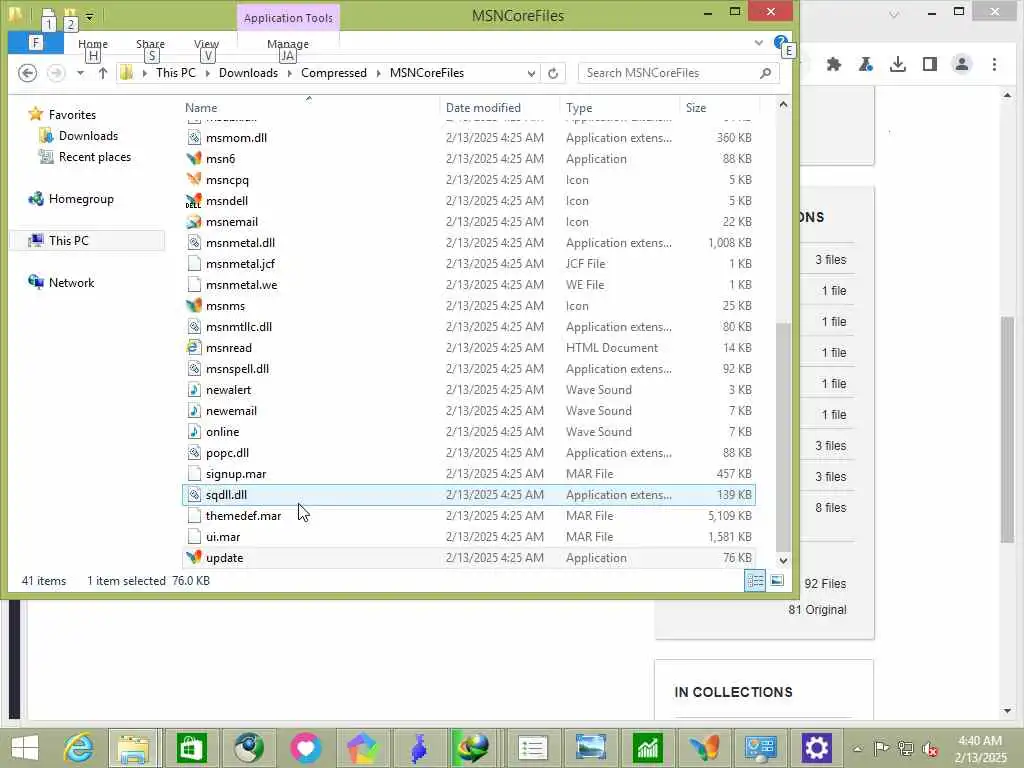Open Quick Access Toolbar customize dropdown
Viewport: 1024px width, 768px height.
pyautogui.click(x=90, y=16)
